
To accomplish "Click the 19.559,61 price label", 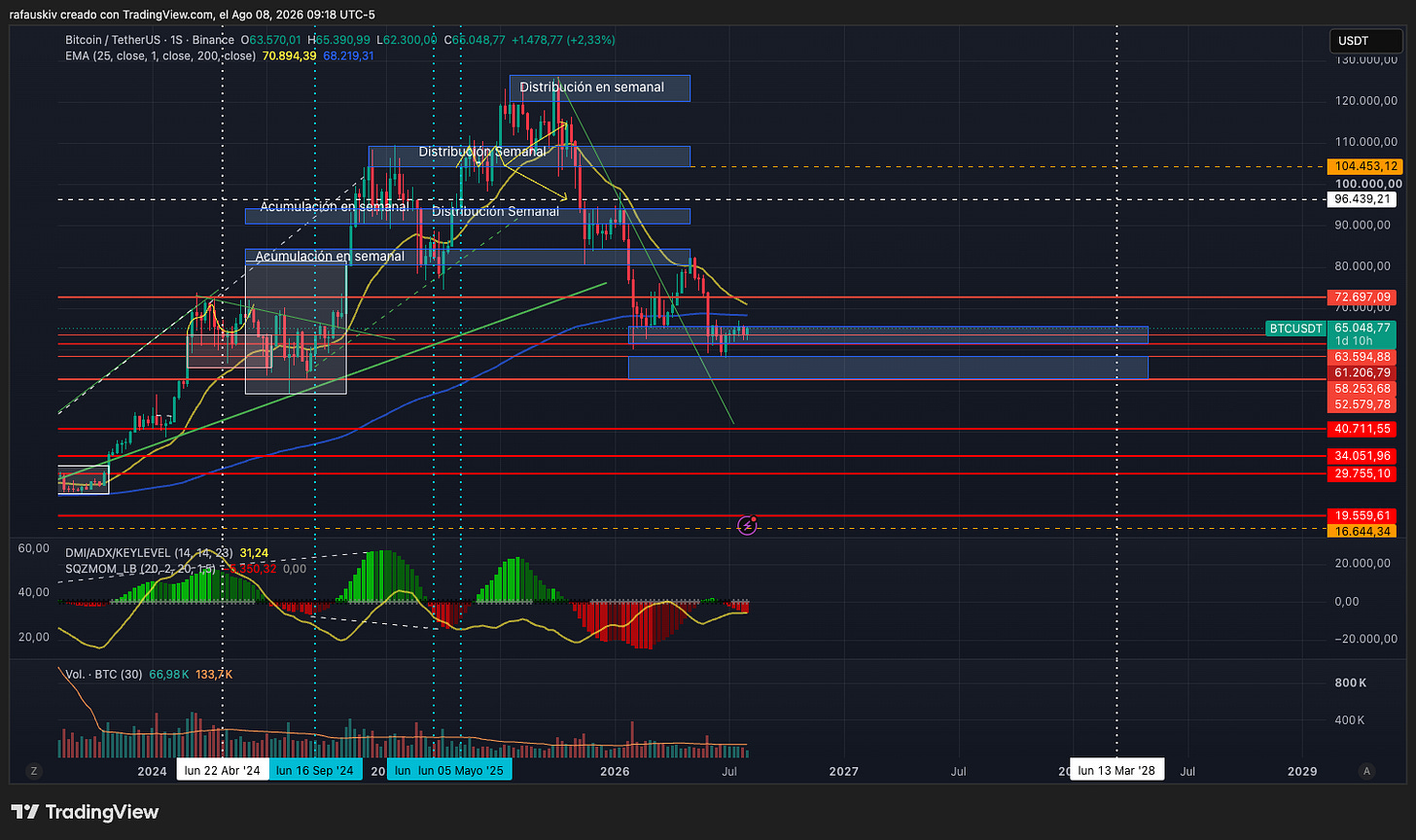I will [x=1363, y=515].
